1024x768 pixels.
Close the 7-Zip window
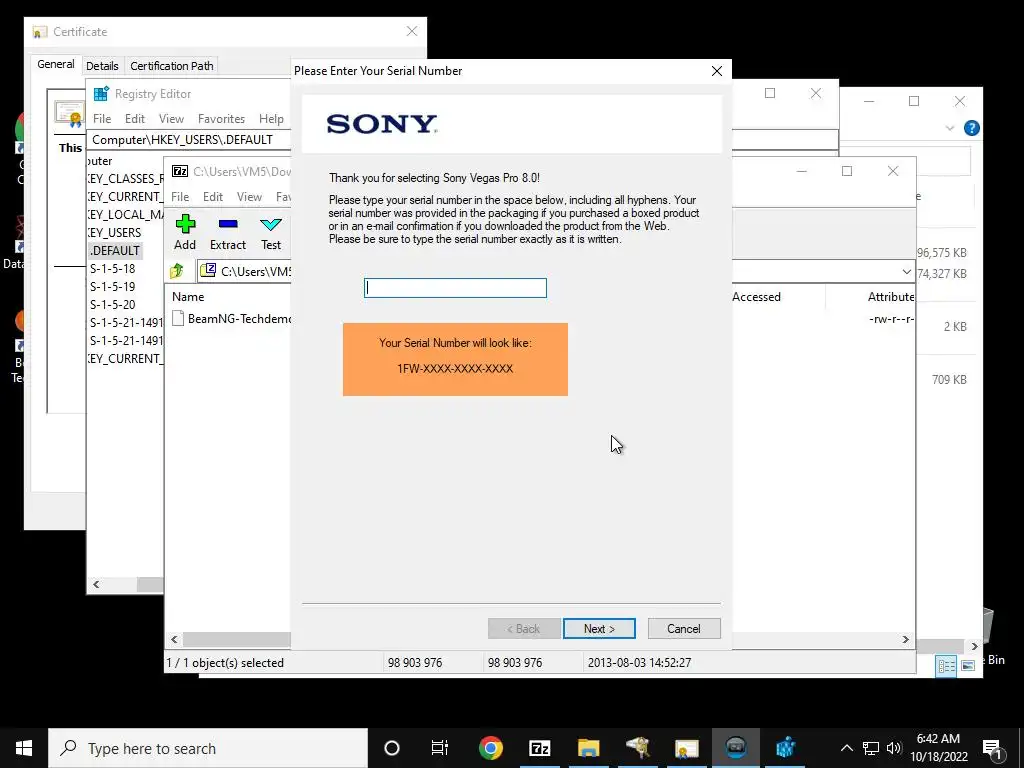tap(893, 171)
